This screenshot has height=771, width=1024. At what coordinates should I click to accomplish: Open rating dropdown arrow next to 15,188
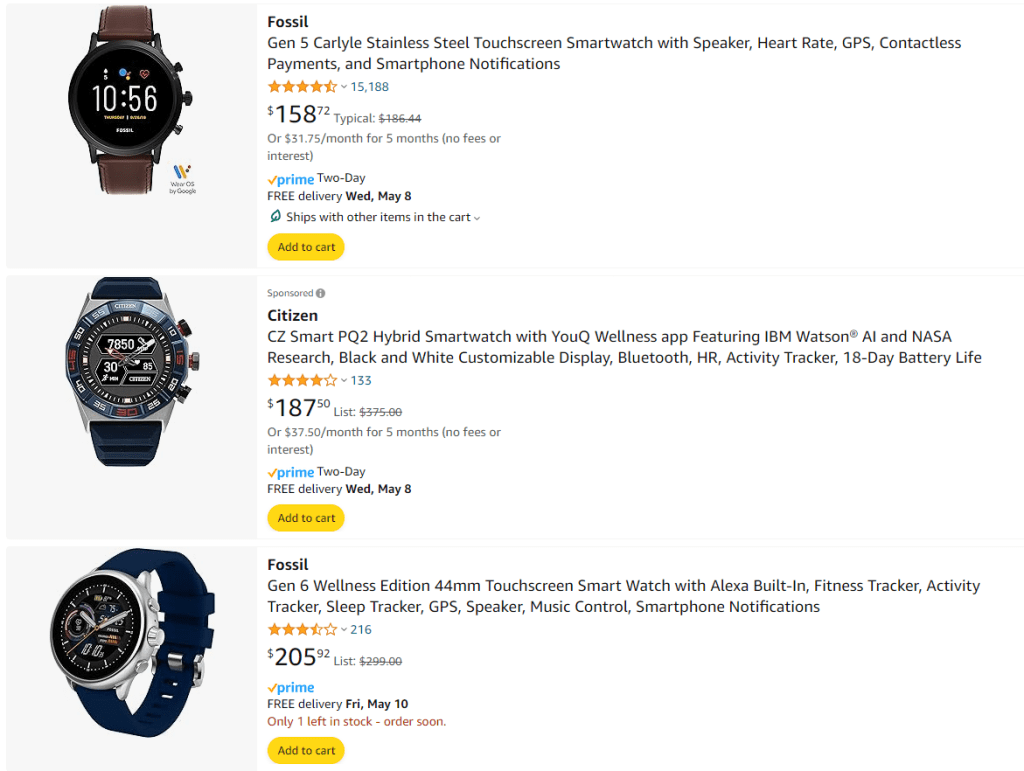point(344,87)
